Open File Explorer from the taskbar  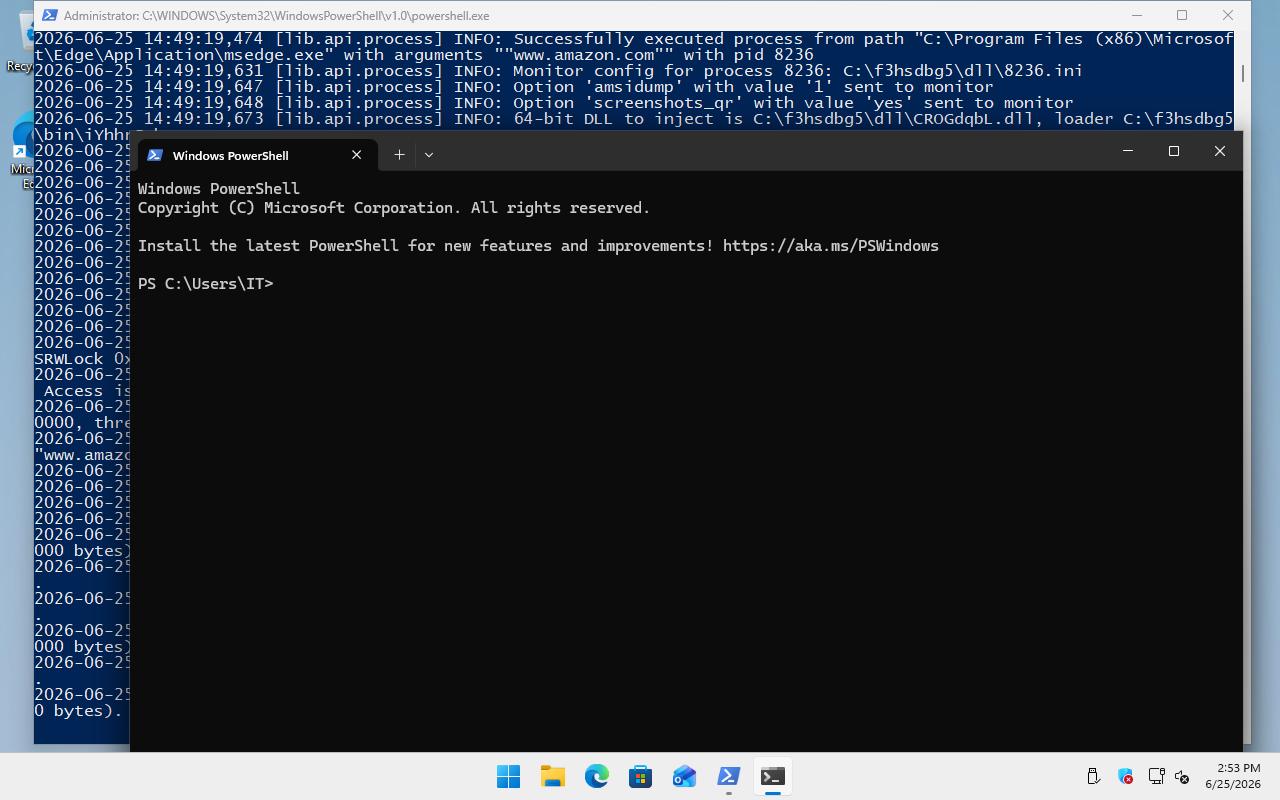[553, 776]
